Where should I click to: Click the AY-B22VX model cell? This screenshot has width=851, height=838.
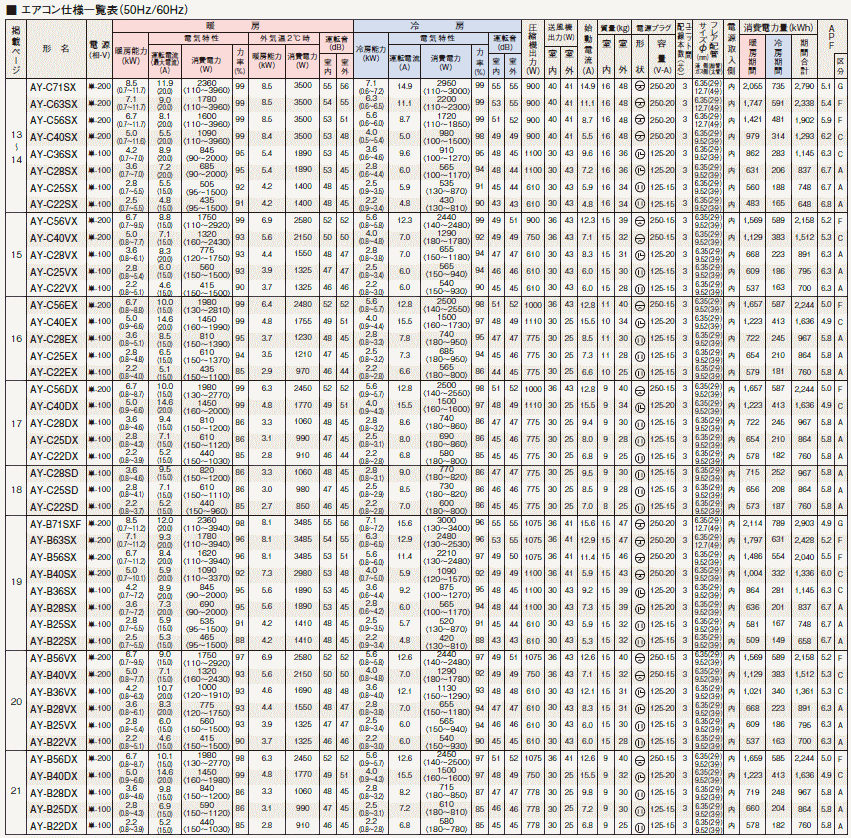[x=53, y=742]
